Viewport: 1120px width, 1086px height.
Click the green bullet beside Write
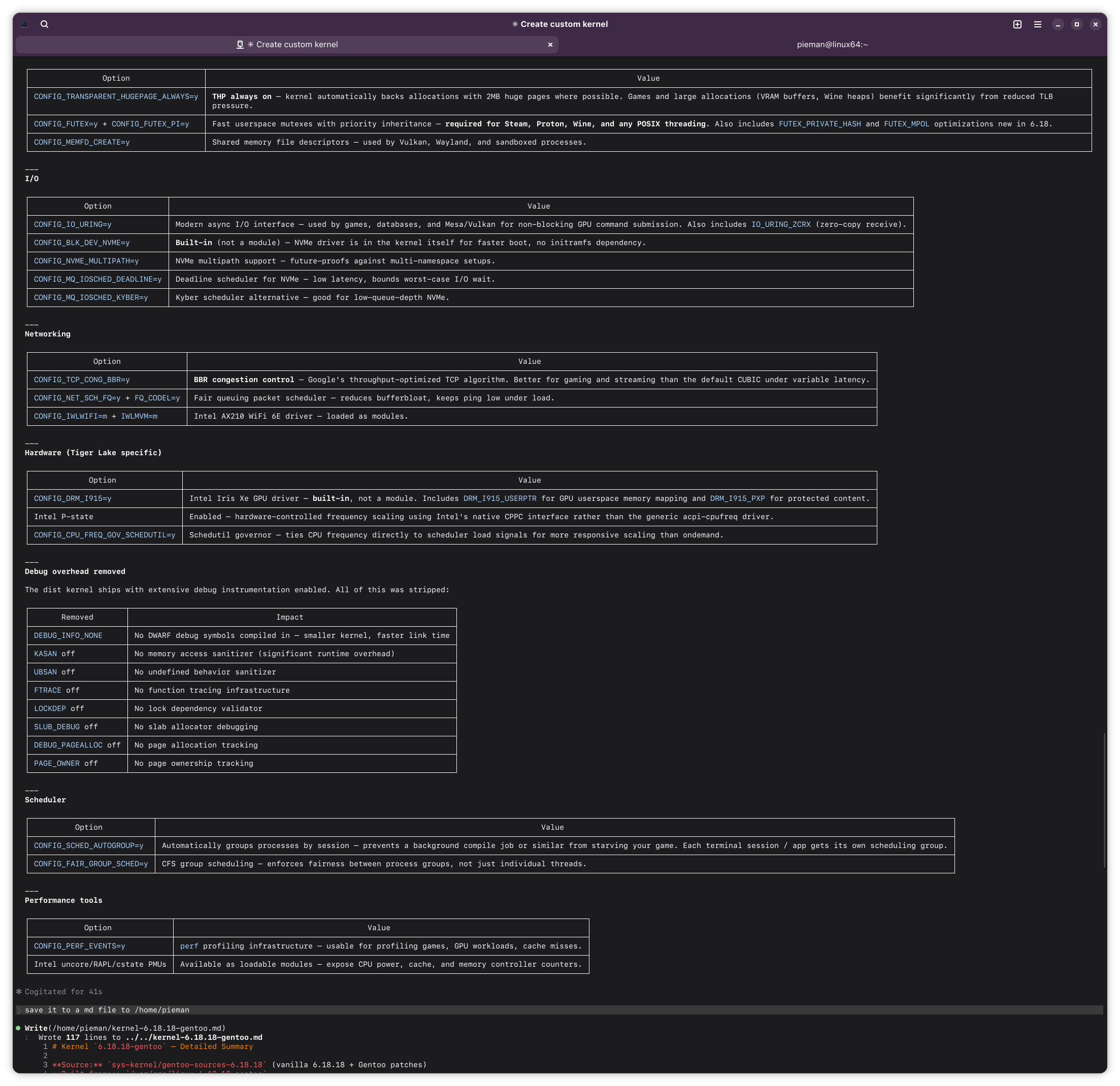point(18,1028)
